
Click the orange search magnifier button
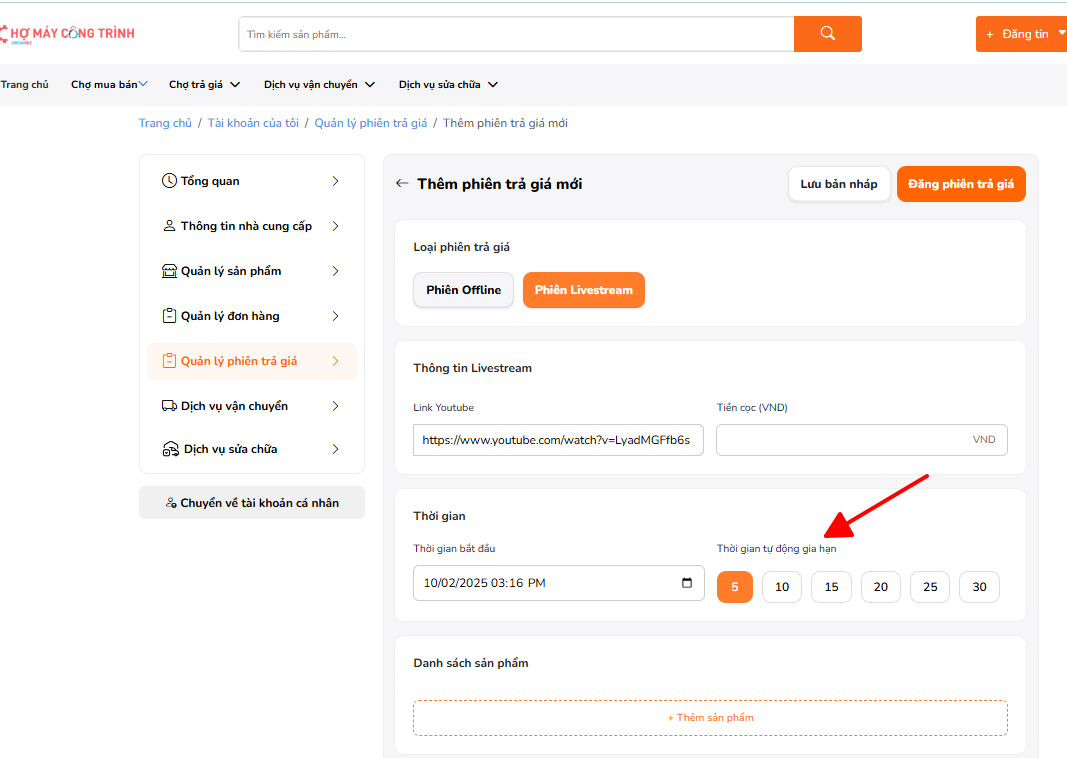pyautogui.click(x=827, y=34)
